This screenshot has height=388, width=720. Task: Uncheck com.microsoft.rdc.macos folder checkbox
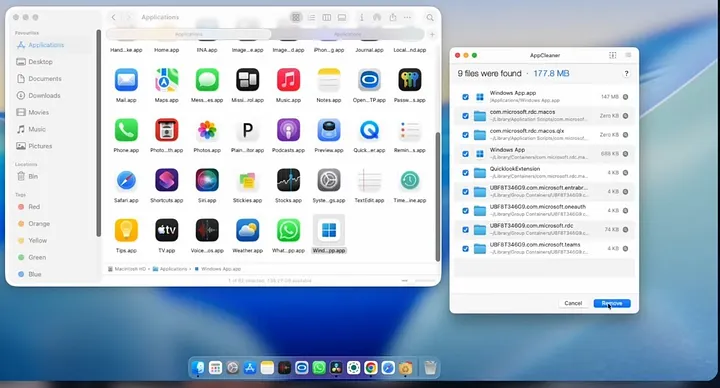(465, 116)
